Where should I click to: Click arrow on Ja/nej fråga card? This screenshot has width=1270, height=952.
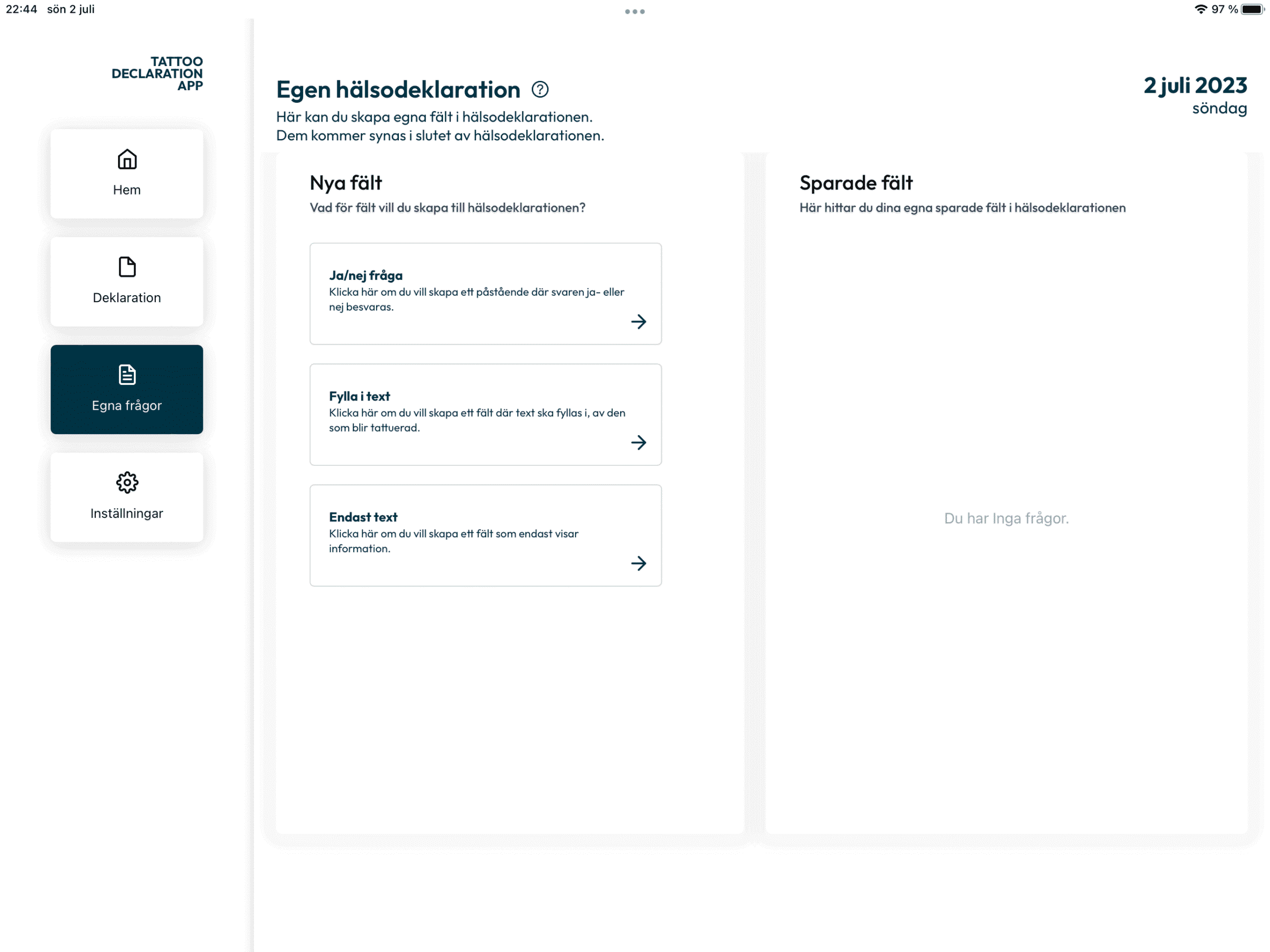[638, 321]
